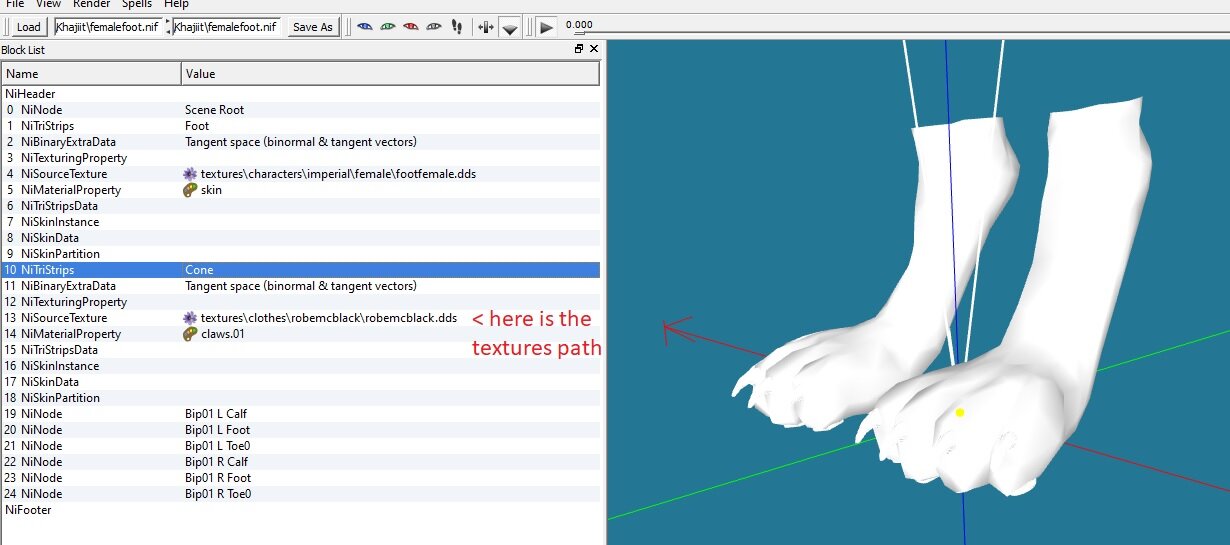Click the Flip view icon
The width and height of the screenshot is (1230, 545).
(485, 27)
